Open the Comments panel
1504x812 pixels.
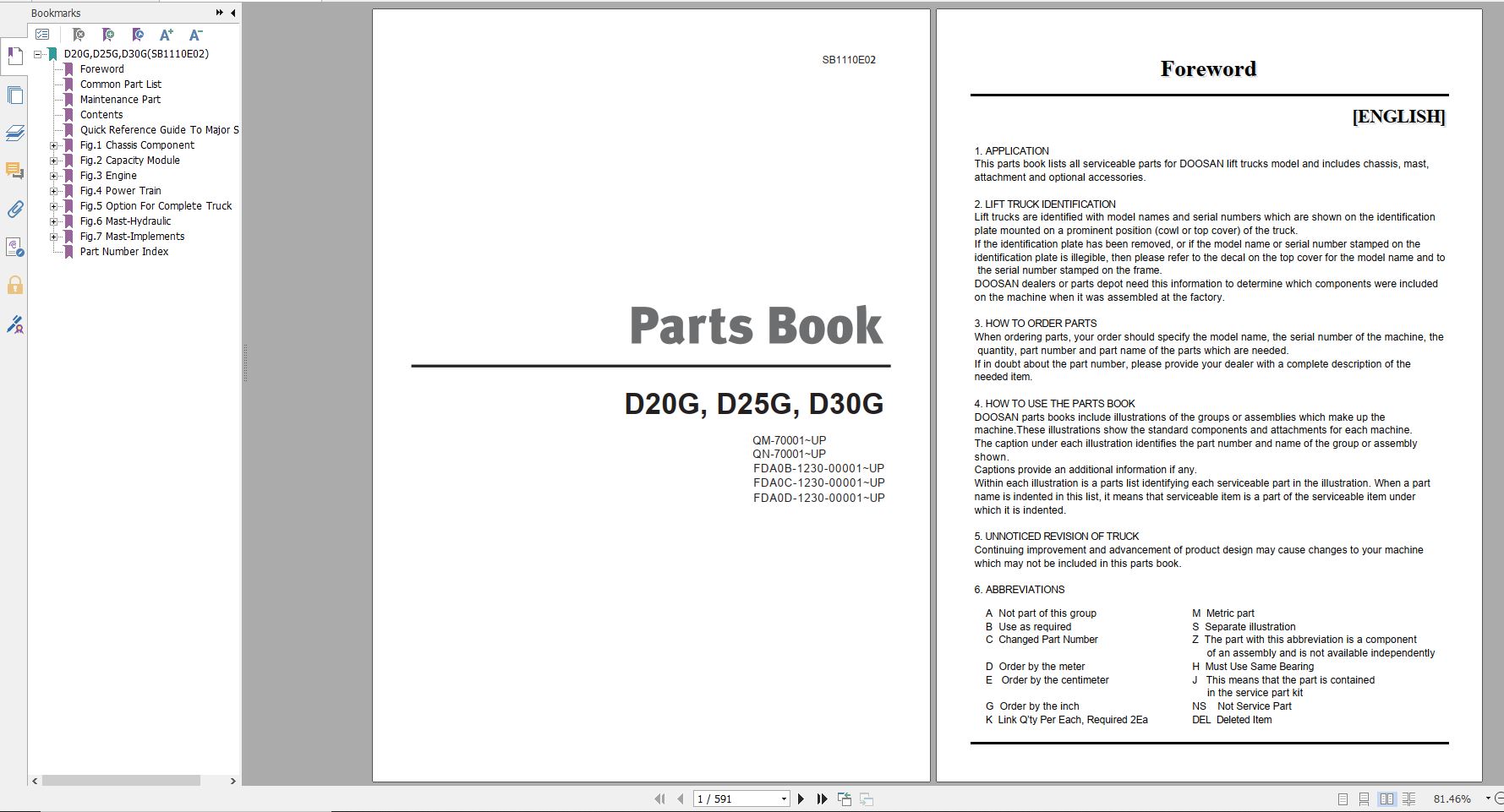pyautogui.click(x=14, y=172)
